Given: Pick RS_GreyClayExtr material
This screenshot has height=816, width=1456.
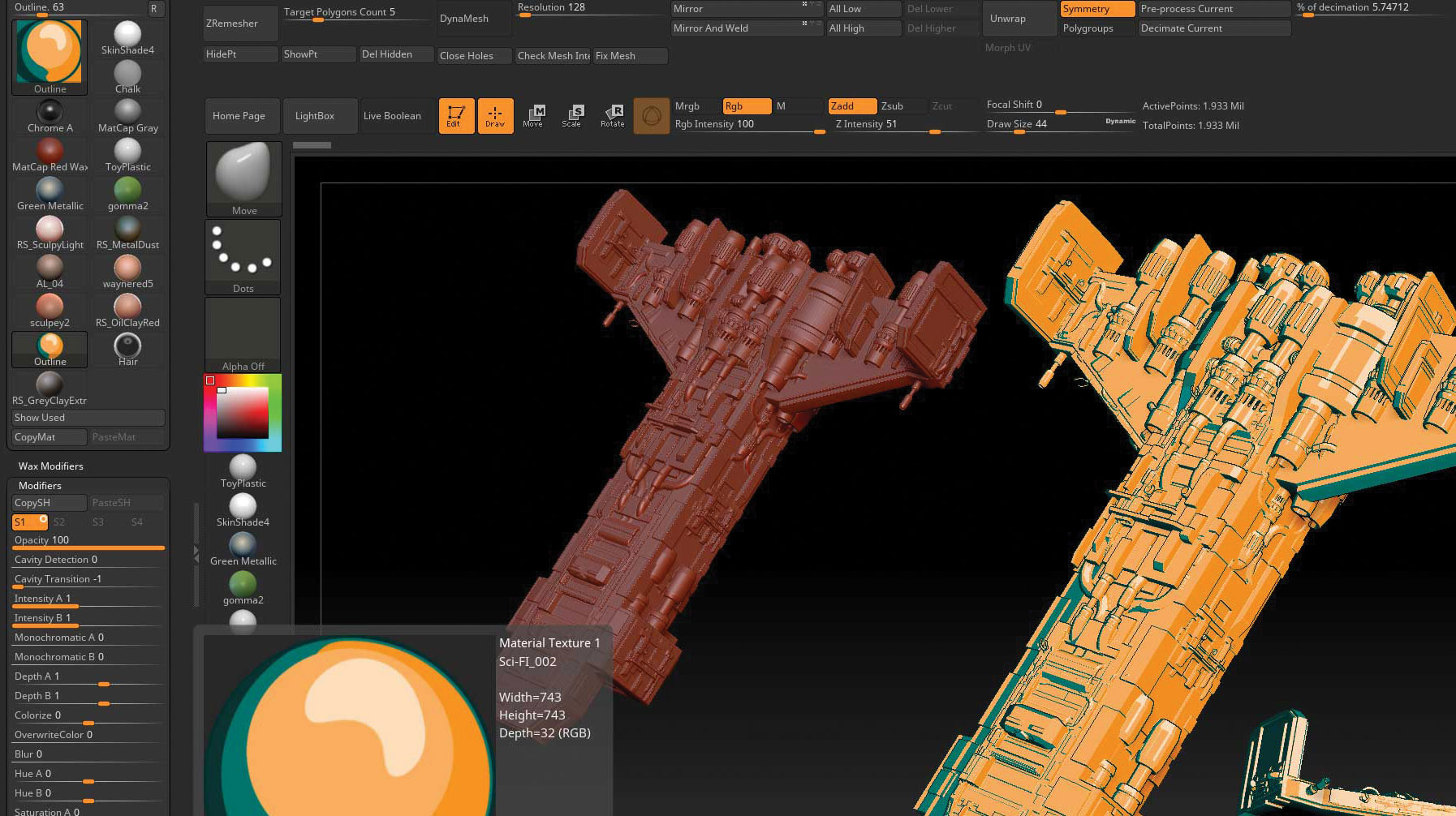Looking at the screenshot, I should click(x=50, y=389).
